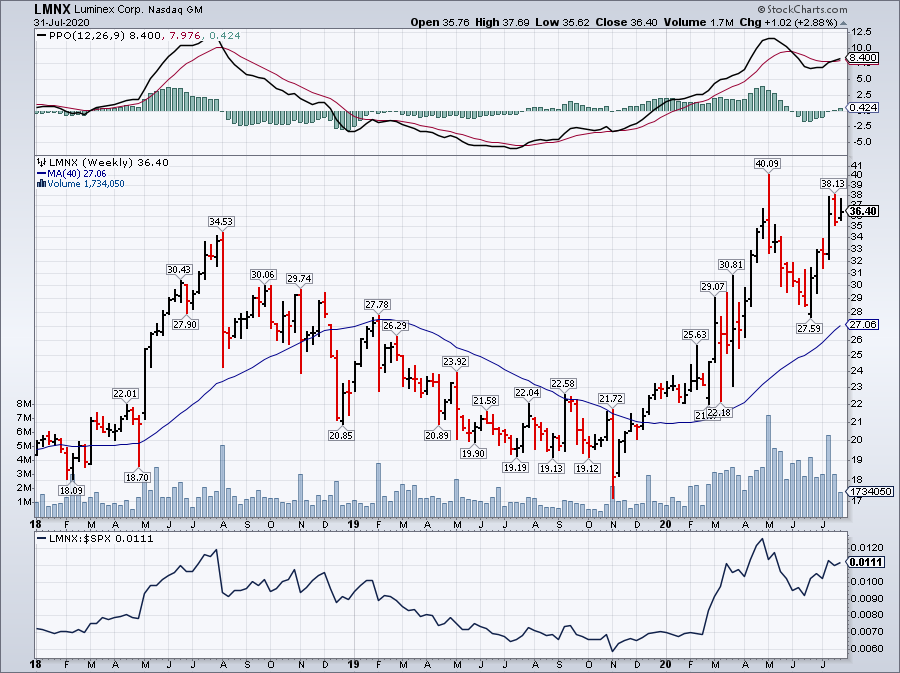Click the Chg +1.02 (+2.88%) value

click(789, 22)
